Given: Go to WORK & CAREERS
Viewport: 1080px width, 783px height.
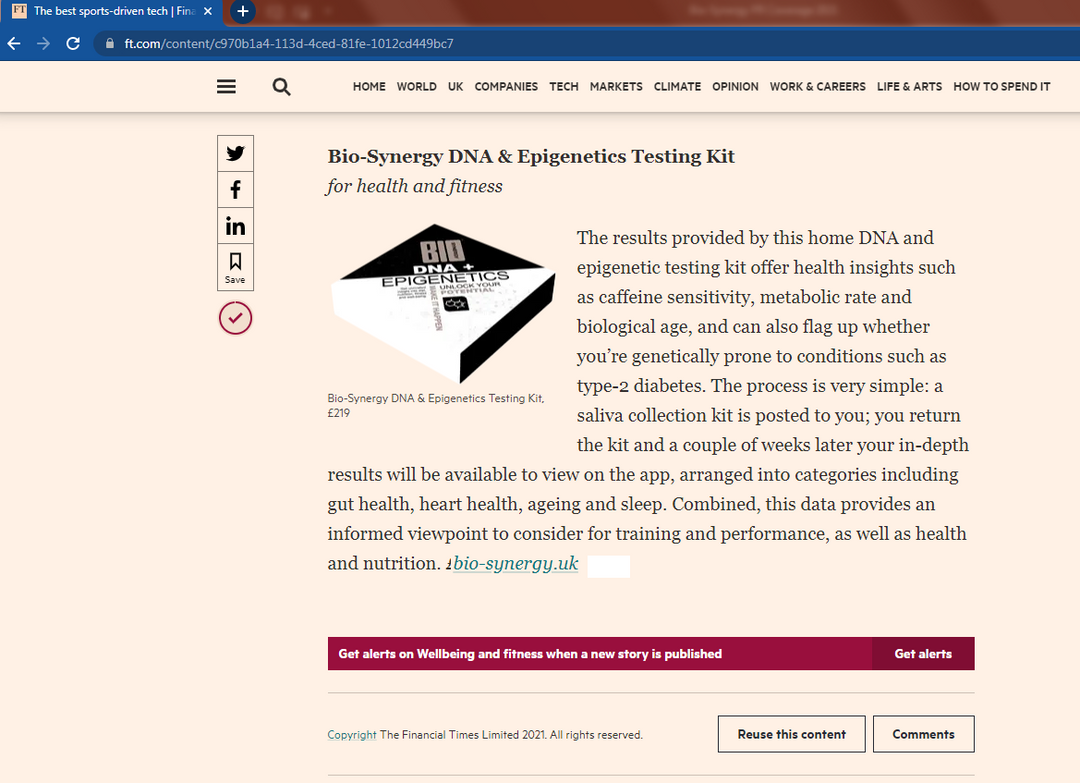Looking at the screenshot, I should [818, 87].
